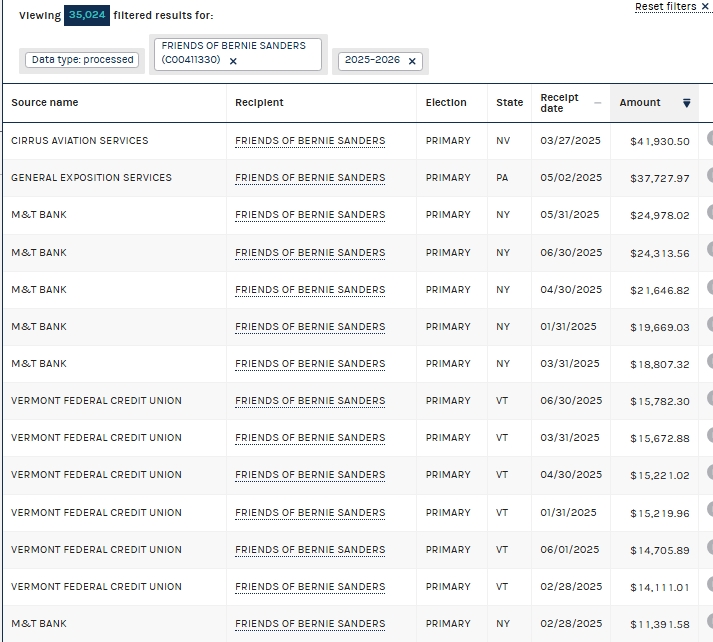Expand details for the $15,782.30 row
Screen dimensions: 713x642
click(710, 398)
